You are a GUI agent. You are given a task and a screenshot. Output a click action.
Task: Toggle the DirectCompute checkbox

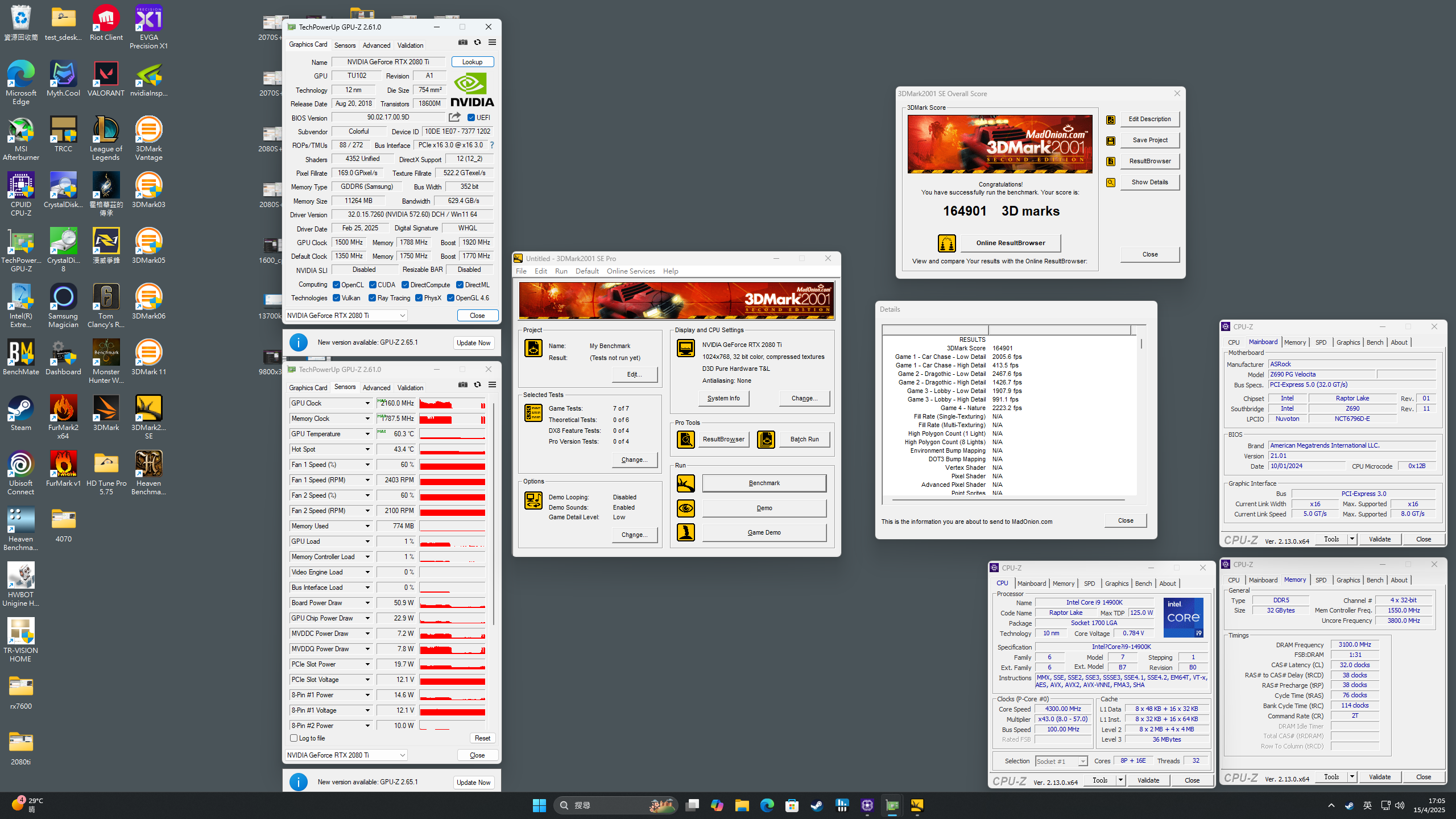click(x=405, y=285)
